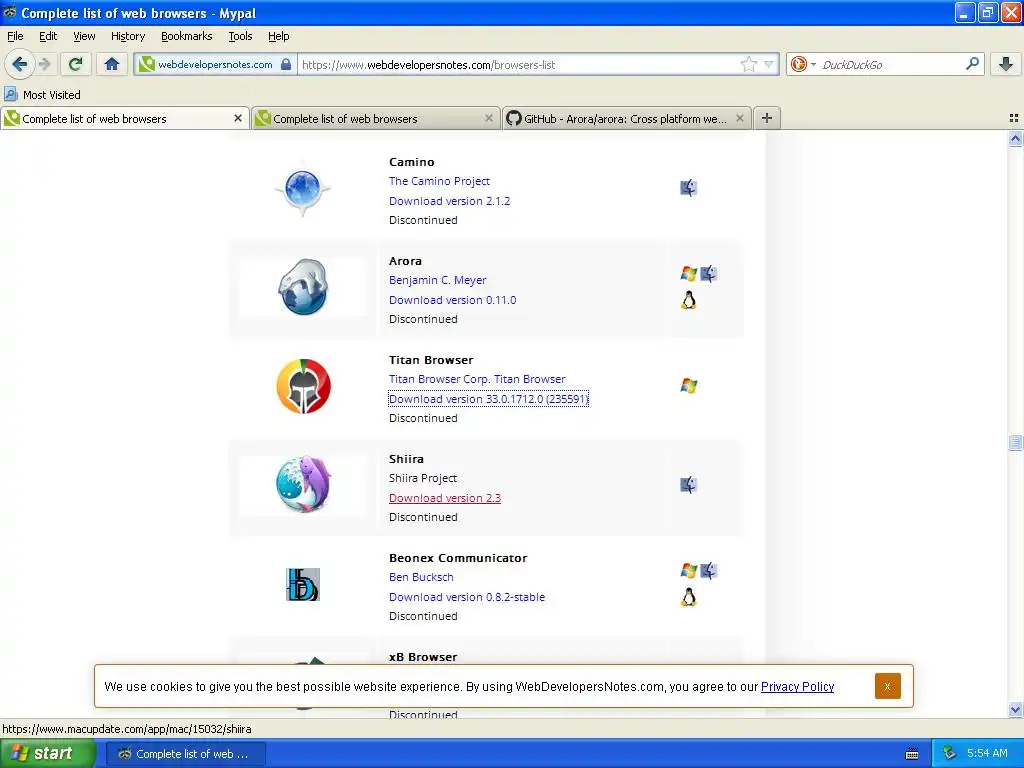This screenshot has width=1024, height=768.
Task: Click the Most Visited bookmarks button
Action: [42, 95]
